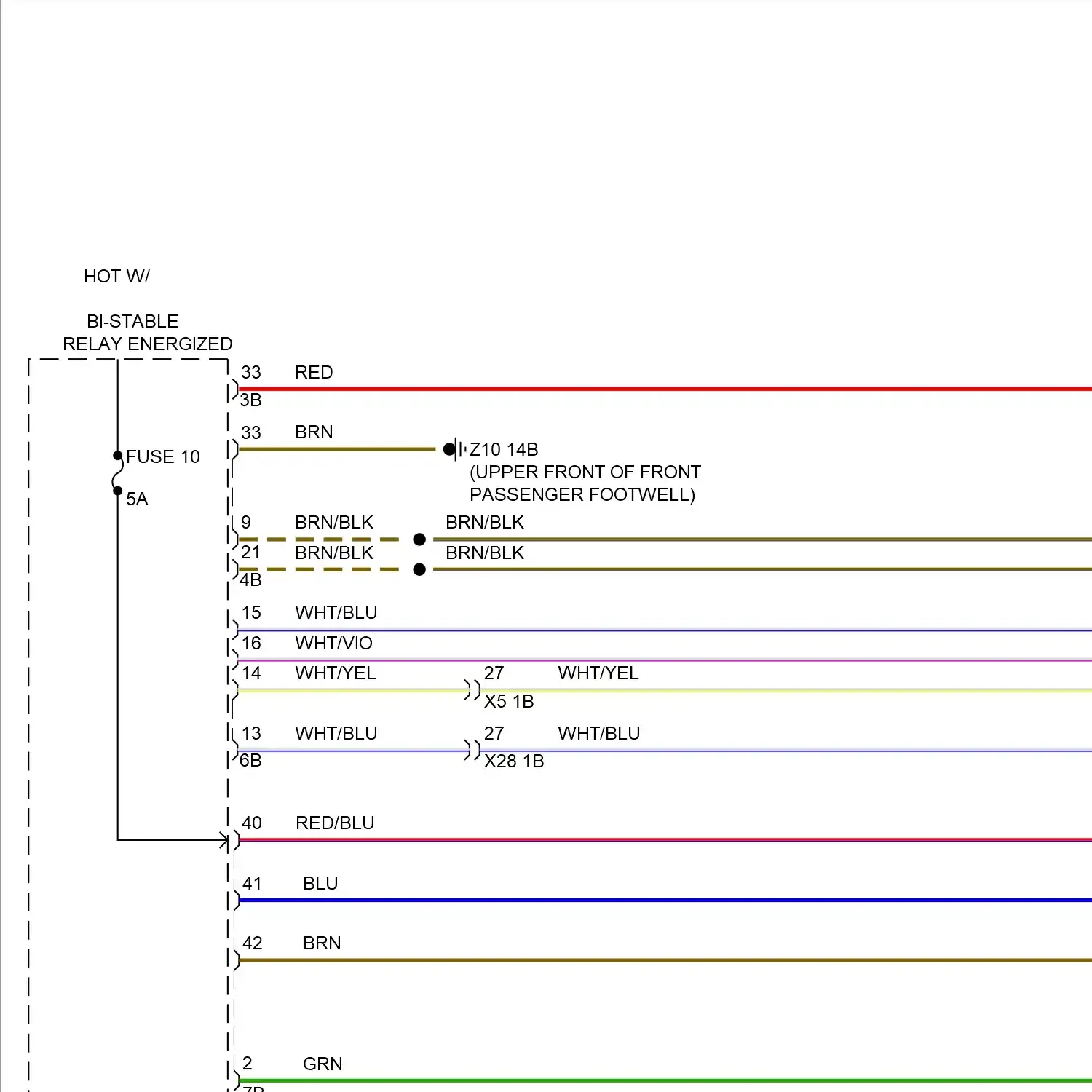Click the arrowhead feeding the pin 40 terminal
The image size is (1092, 1092).
224,840
